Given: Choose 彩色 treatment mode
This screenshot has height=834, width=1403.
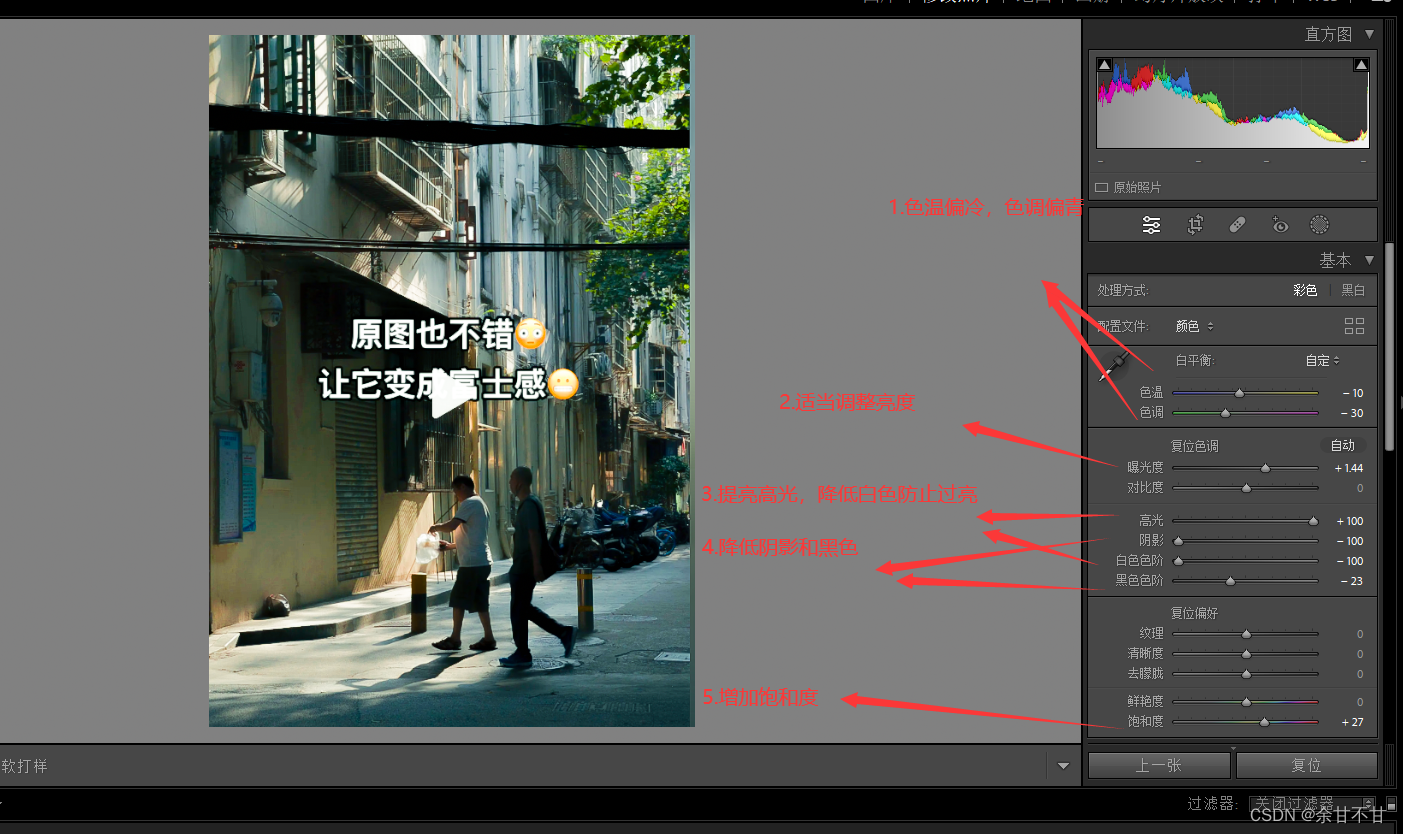Looking at the screenshot, I should pos(1305,290).
